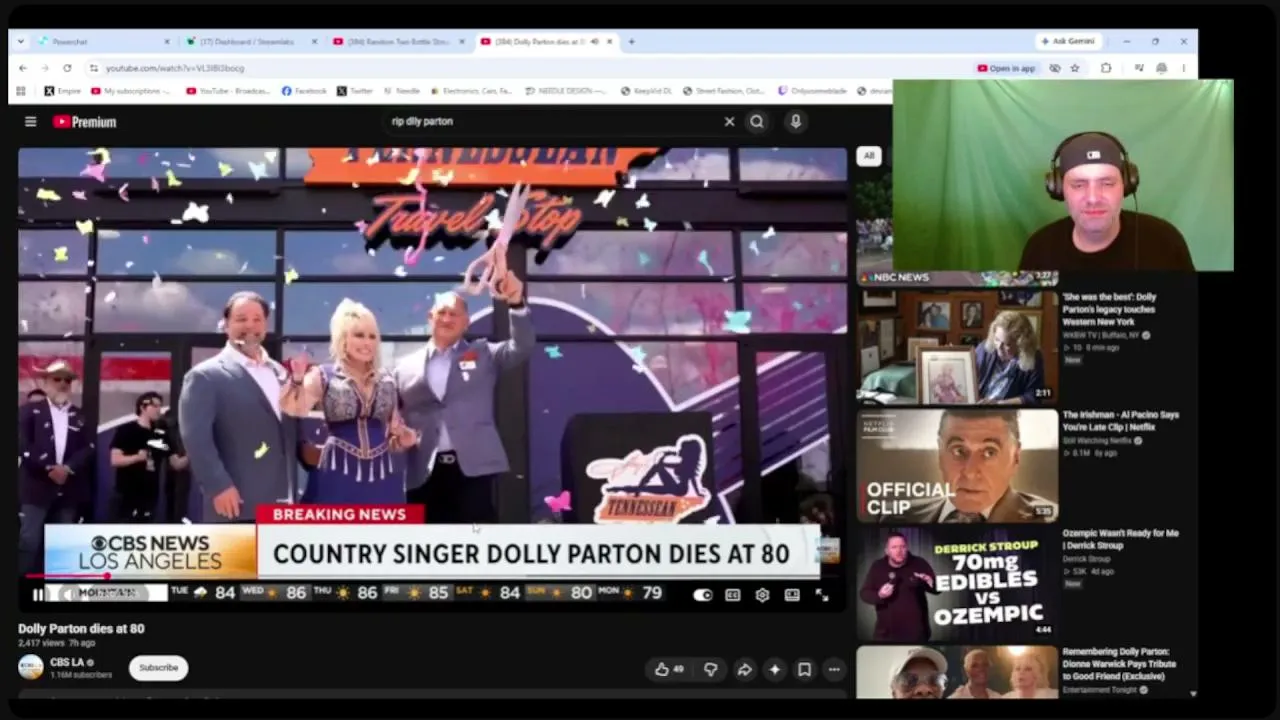
Task: Reload the current YouTube page
Action: (x=67, y=68)
